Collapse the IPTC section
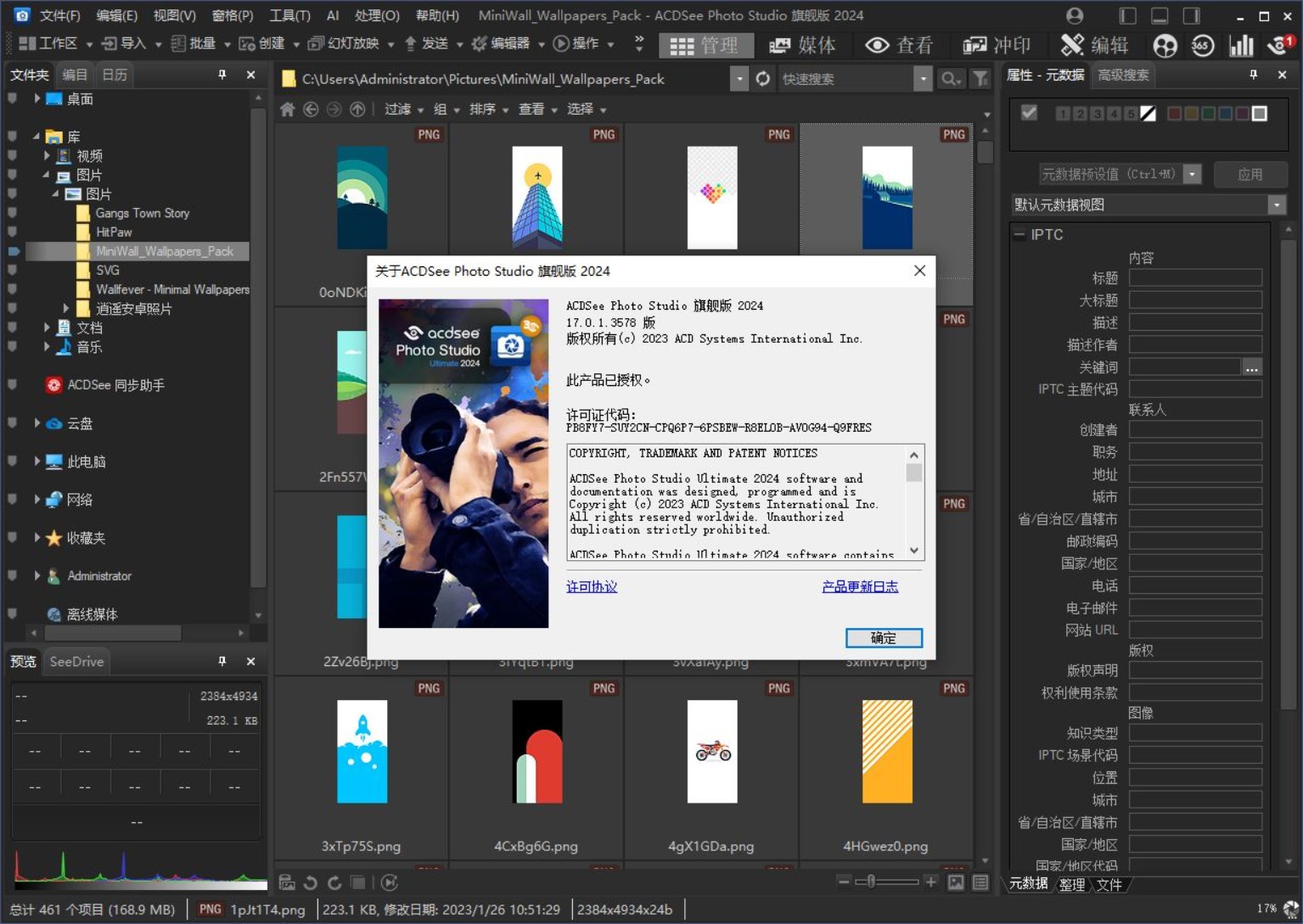Viewport: 1303px width, 924px height. pyautogui.click(x=1019, y=235)
